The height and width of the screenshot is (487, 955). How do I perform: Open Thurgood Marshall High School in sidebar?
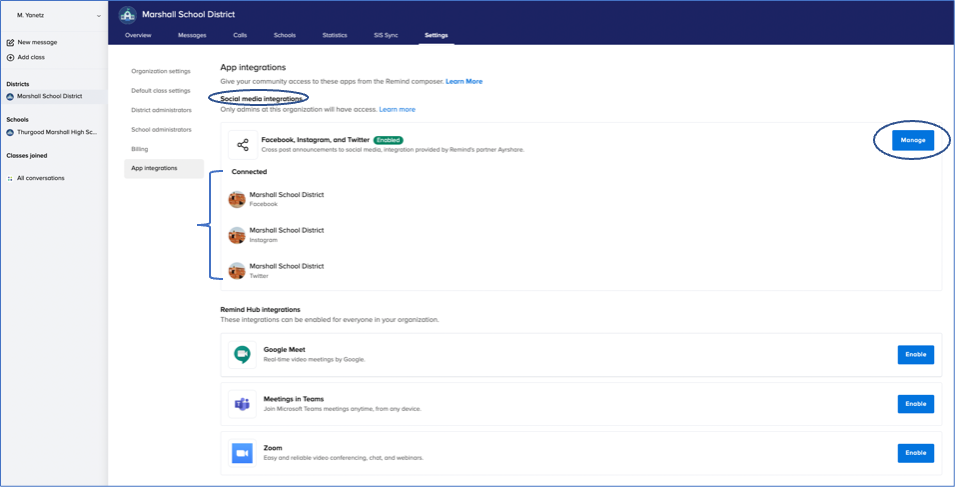pos(55,132)
